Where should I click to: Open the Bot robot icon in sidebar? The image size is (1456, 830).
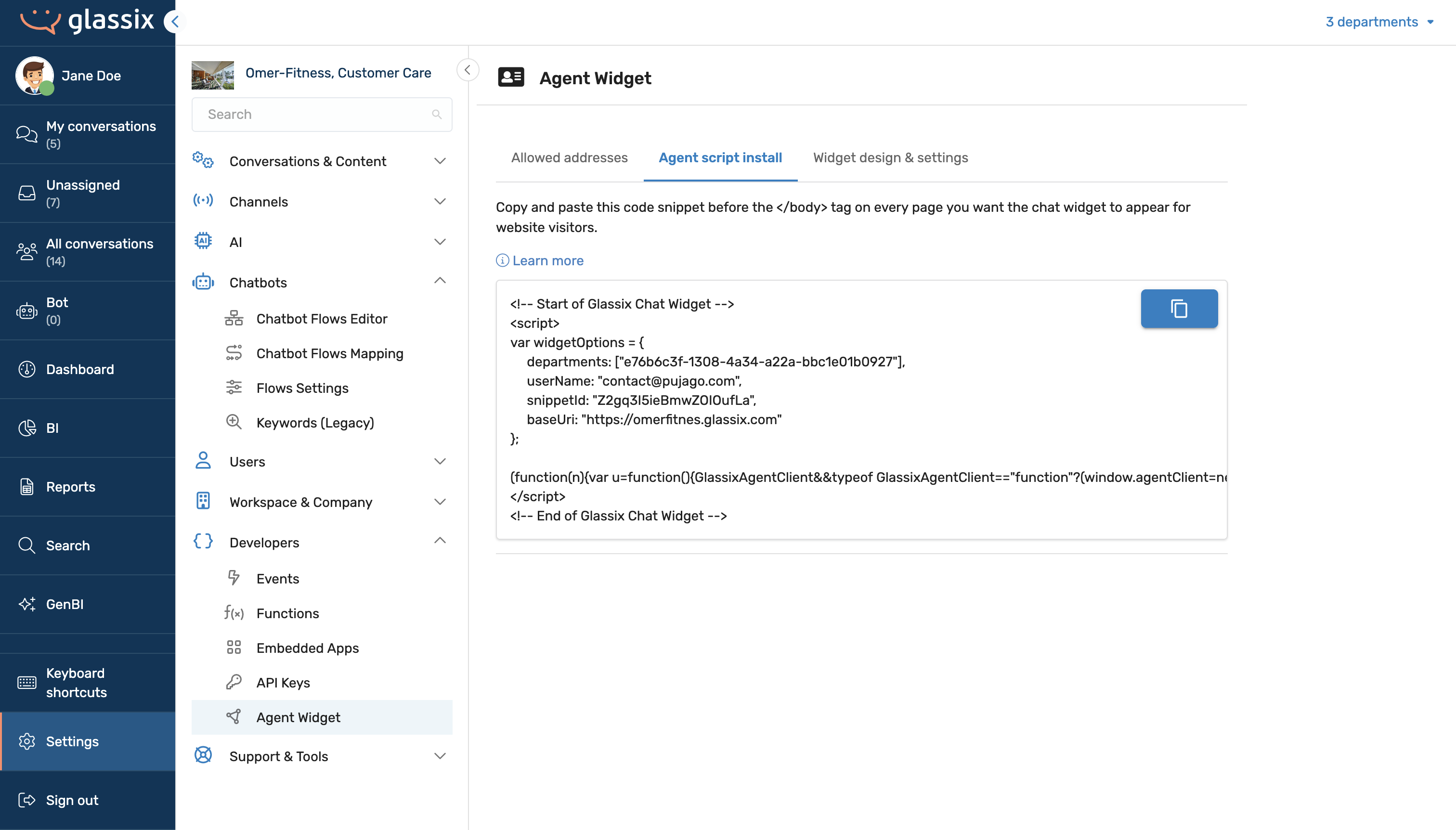pos(27,311)
